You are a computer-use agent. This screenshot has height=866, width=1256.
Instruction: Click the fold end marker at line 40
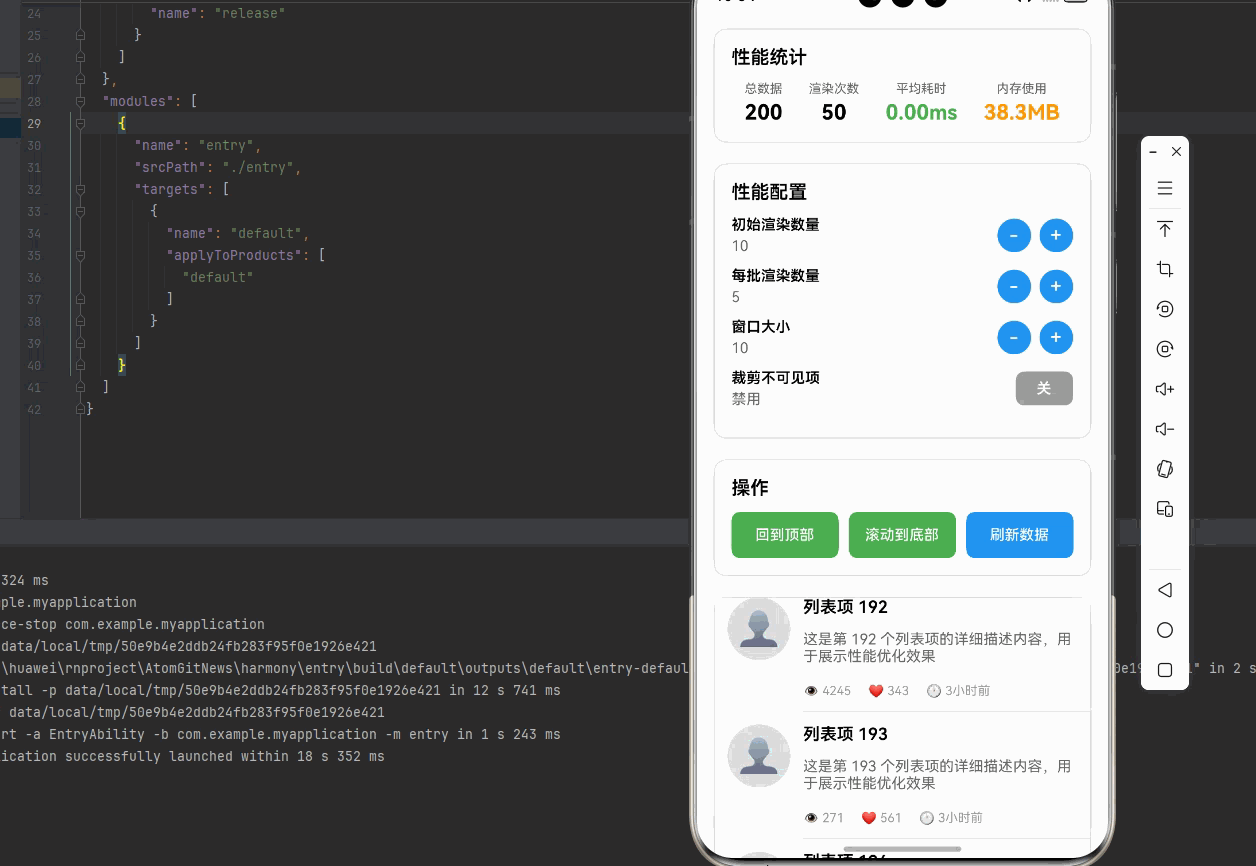point(81,365)
